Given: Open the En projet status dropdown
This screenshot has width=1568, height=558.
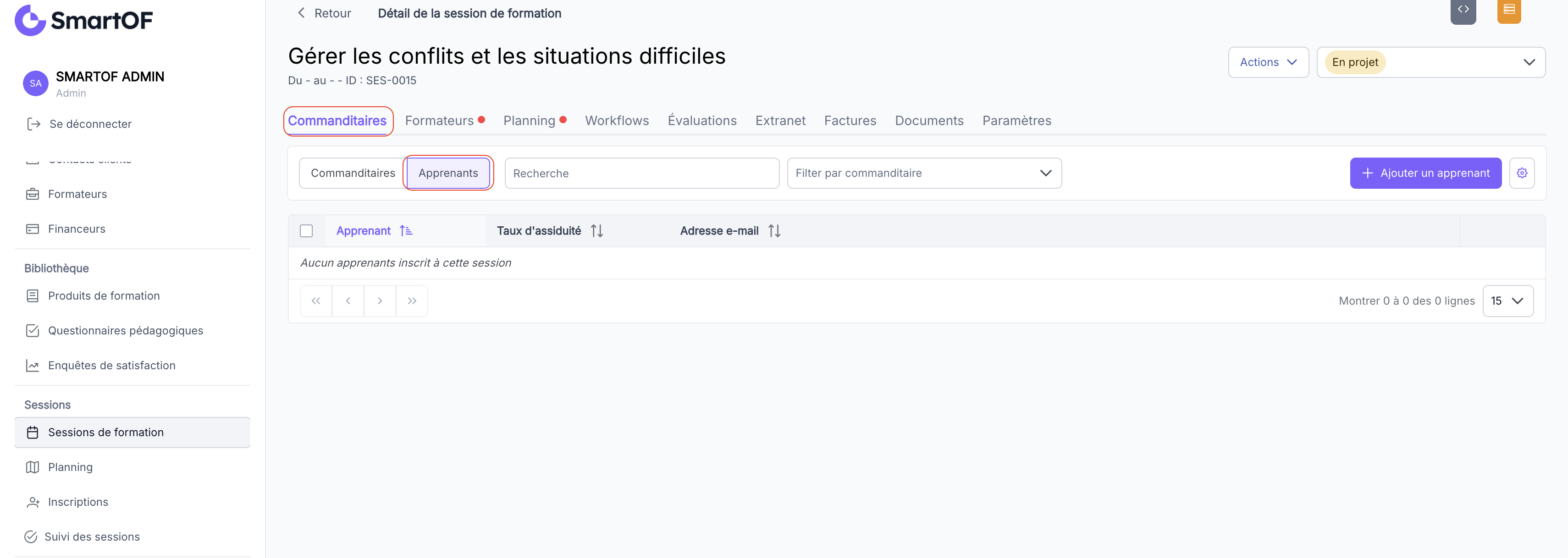Looking at the screenshot, I should click(x=1430, y=62).
